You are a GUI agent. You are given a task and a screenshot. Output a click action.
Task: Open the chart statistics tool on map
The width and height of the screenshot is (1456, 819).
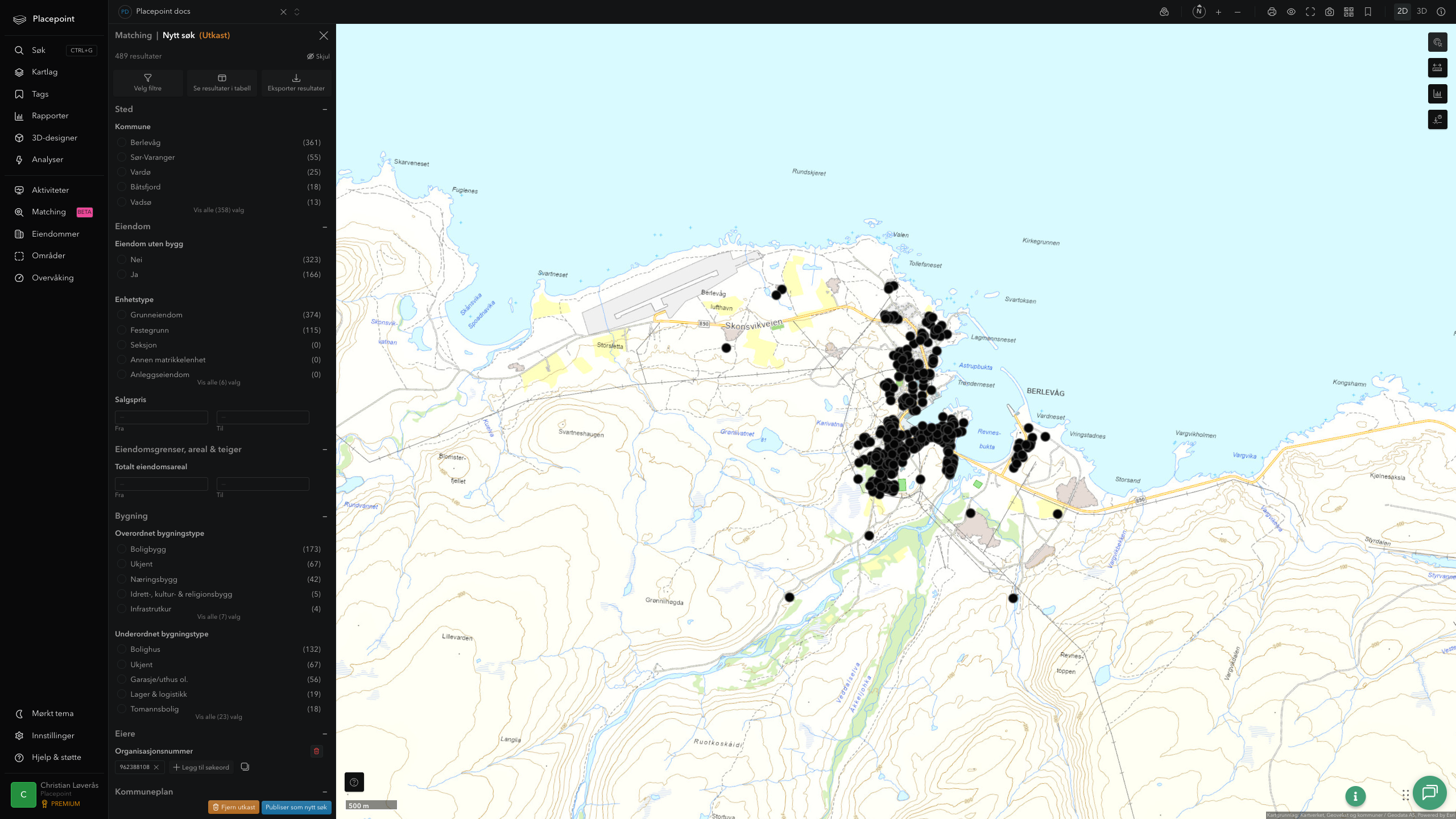tap(1438, 94)
